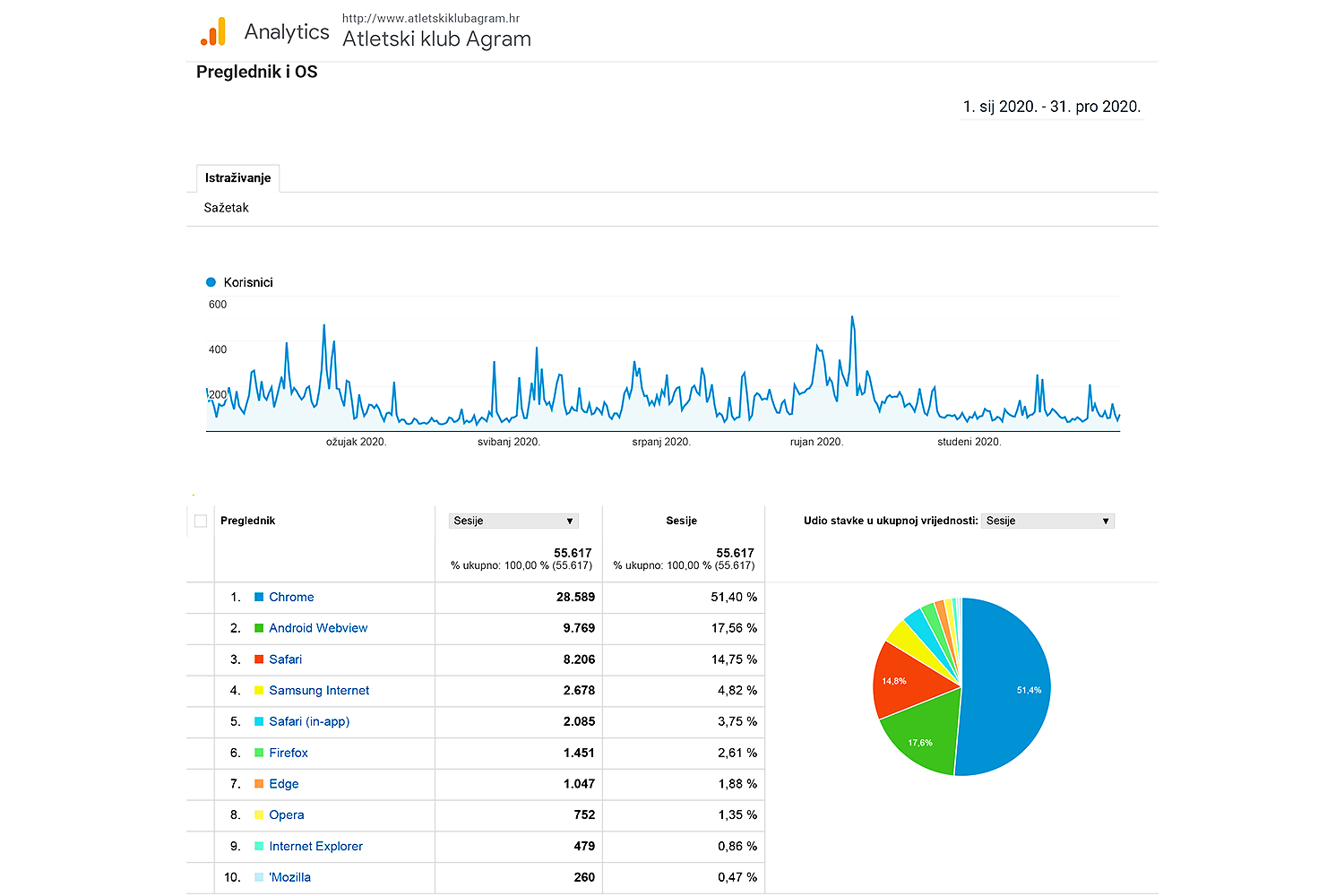
Task: Click the yellow Samsung Internet color square
Action: coord(259,691)
